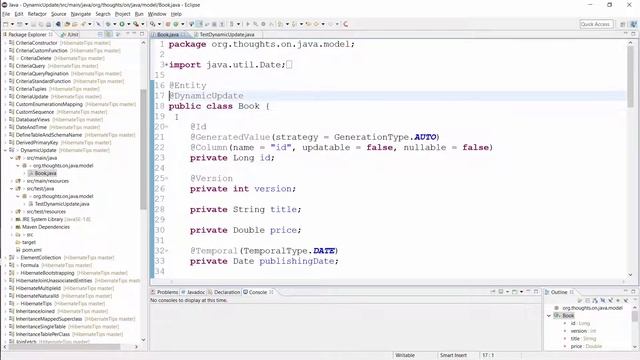Toggle Hide Non-Public Members in Outline
The width and height of the screenshot is (640, 360).
point(618,300)
